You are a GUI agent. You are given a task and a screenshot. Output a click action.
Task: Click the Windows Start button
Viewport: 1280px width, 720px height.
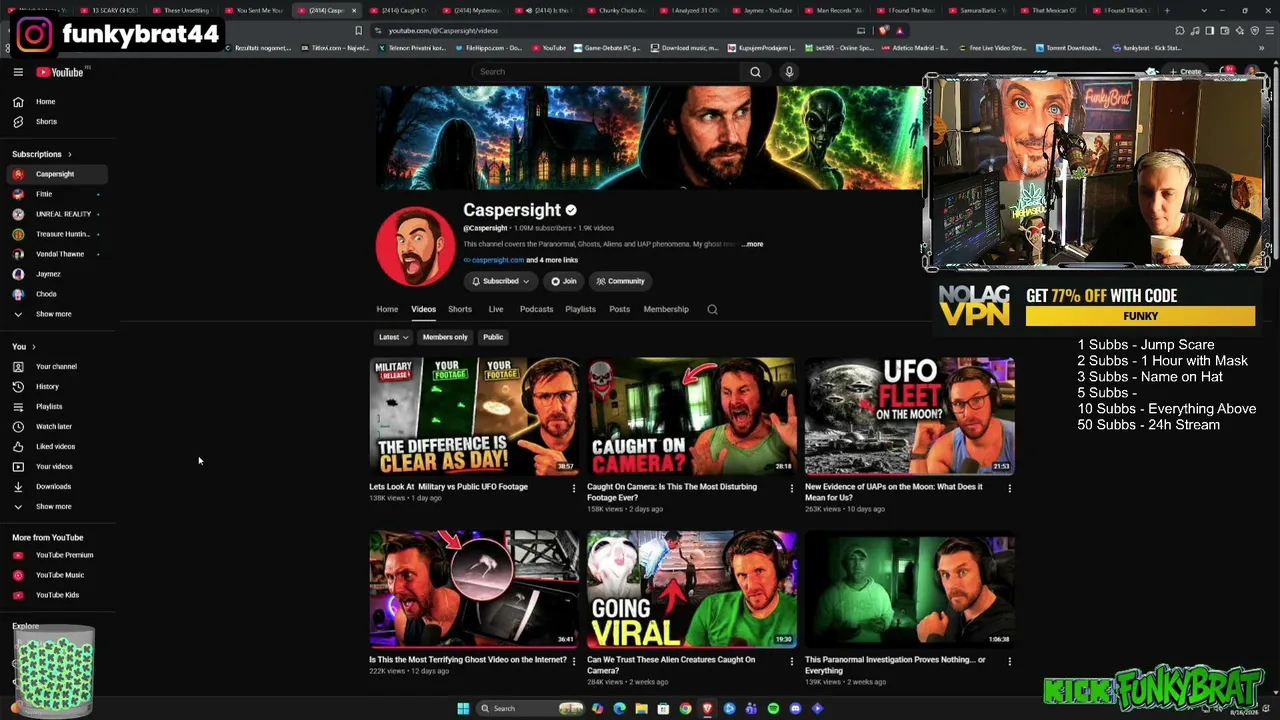pyautogui.click(x=463, y=709)
